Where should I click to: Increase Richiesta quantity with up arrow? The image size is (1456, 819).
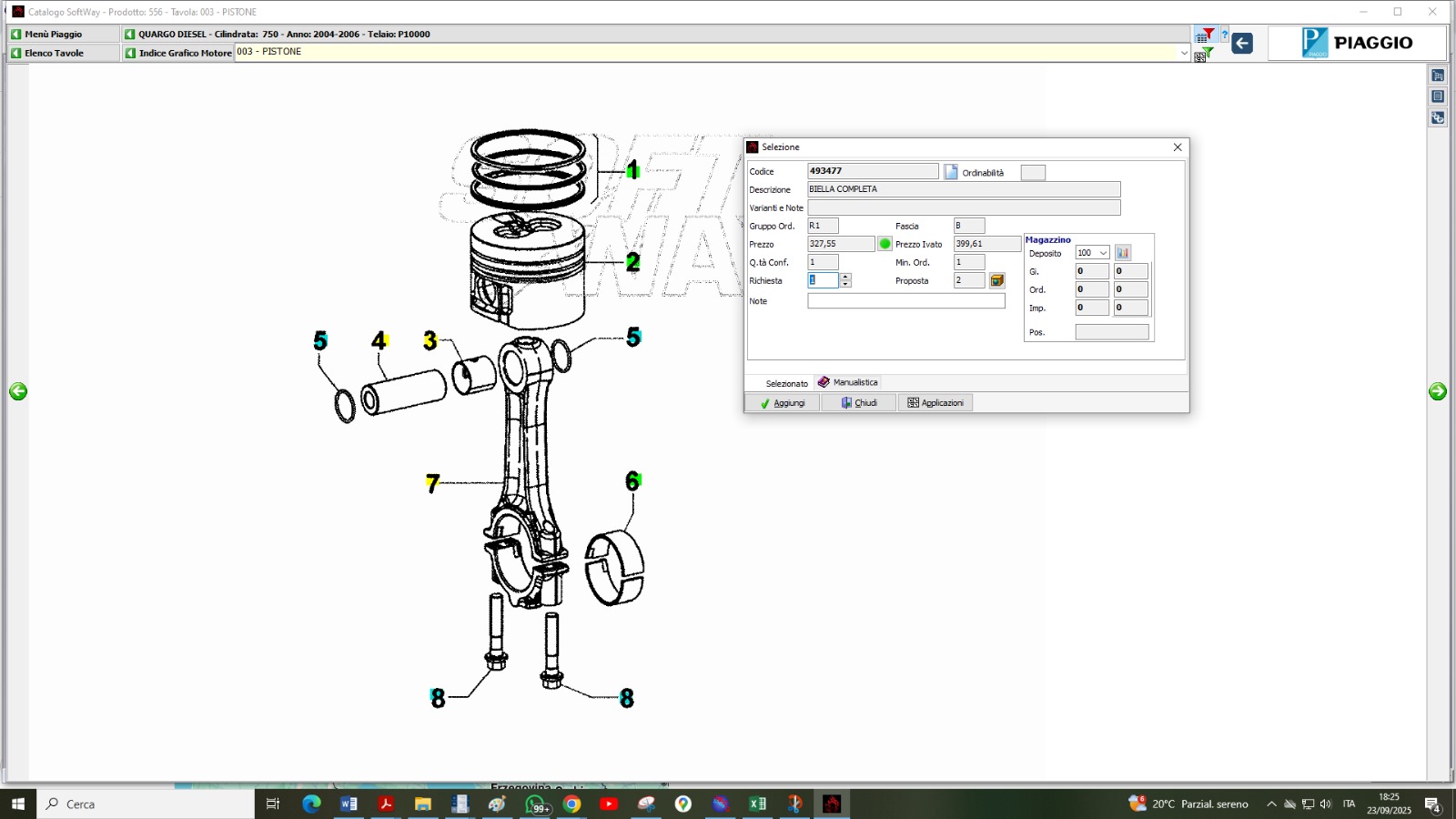coord(845,277)
